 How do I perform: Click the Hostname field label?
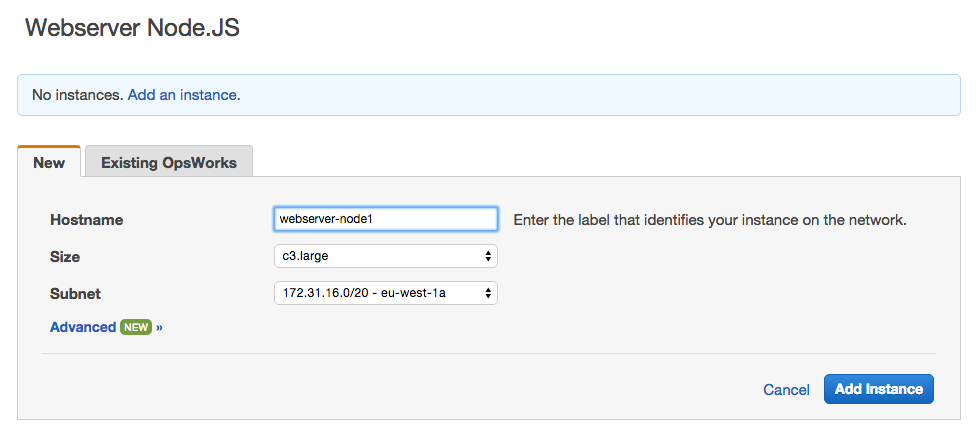(86, 220)
